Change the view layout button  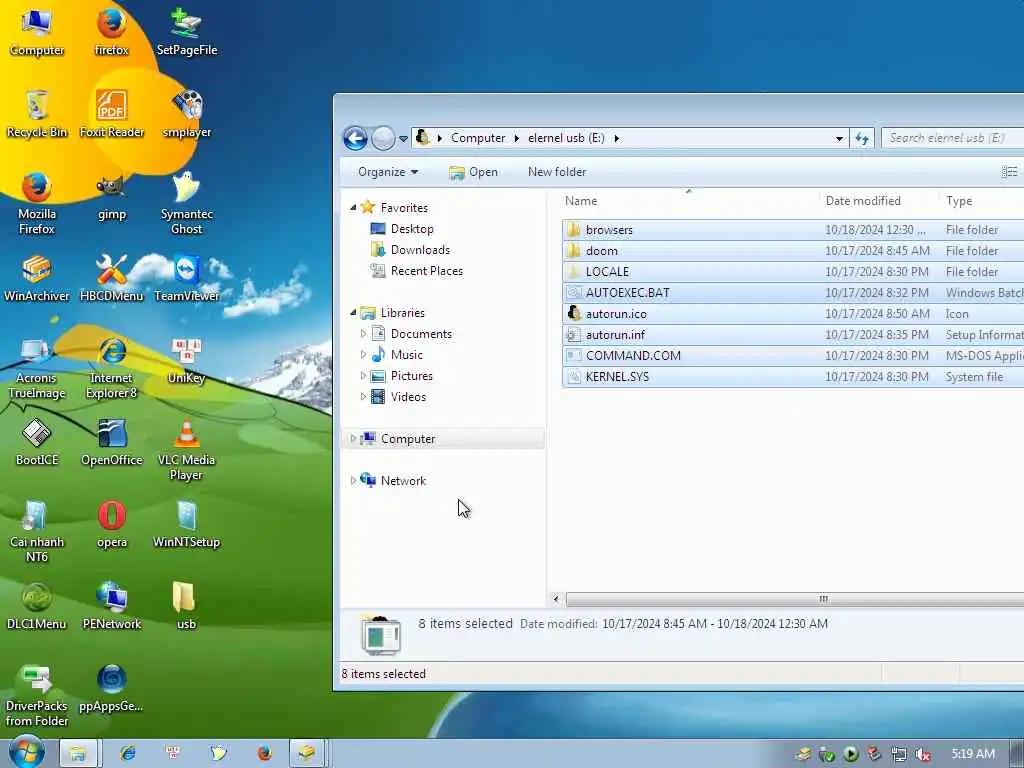click(x=1010, y=172)
